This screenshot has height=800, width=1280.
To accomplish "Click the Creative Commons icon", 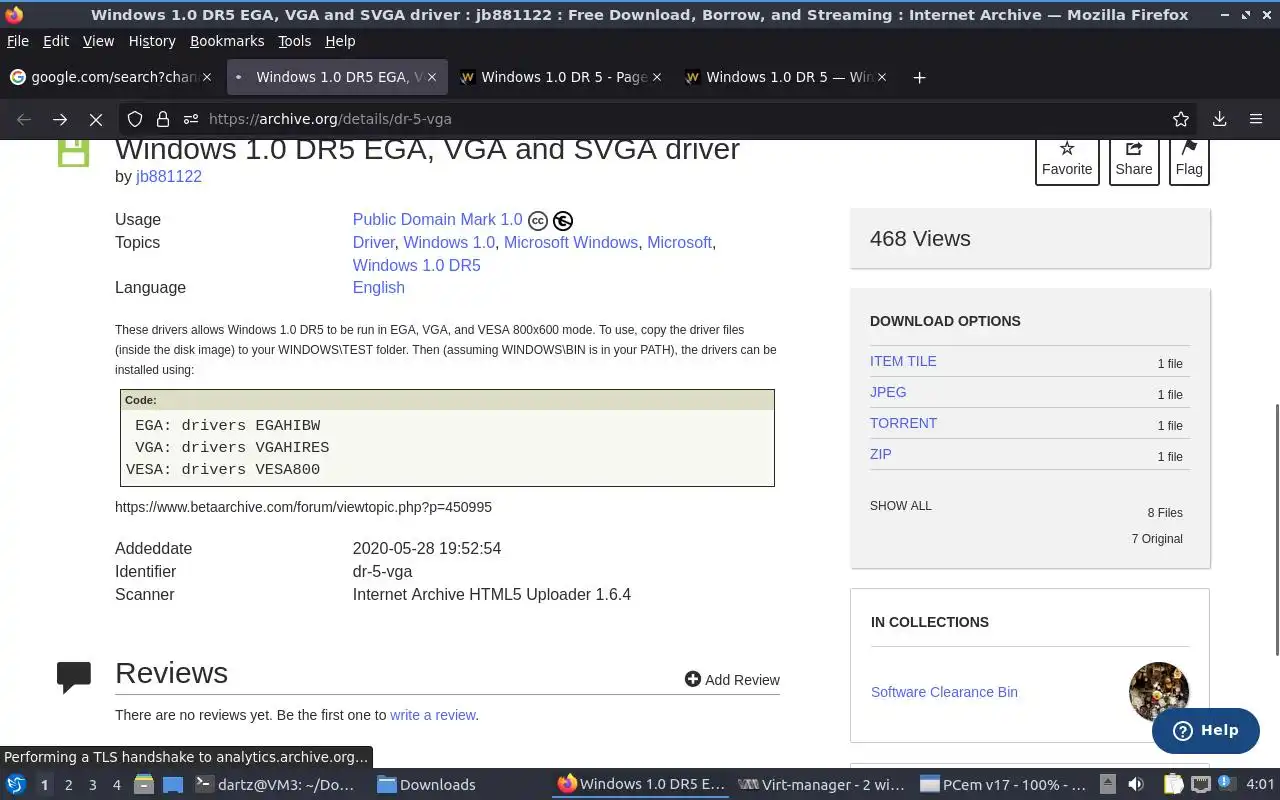I will point(538,221).
